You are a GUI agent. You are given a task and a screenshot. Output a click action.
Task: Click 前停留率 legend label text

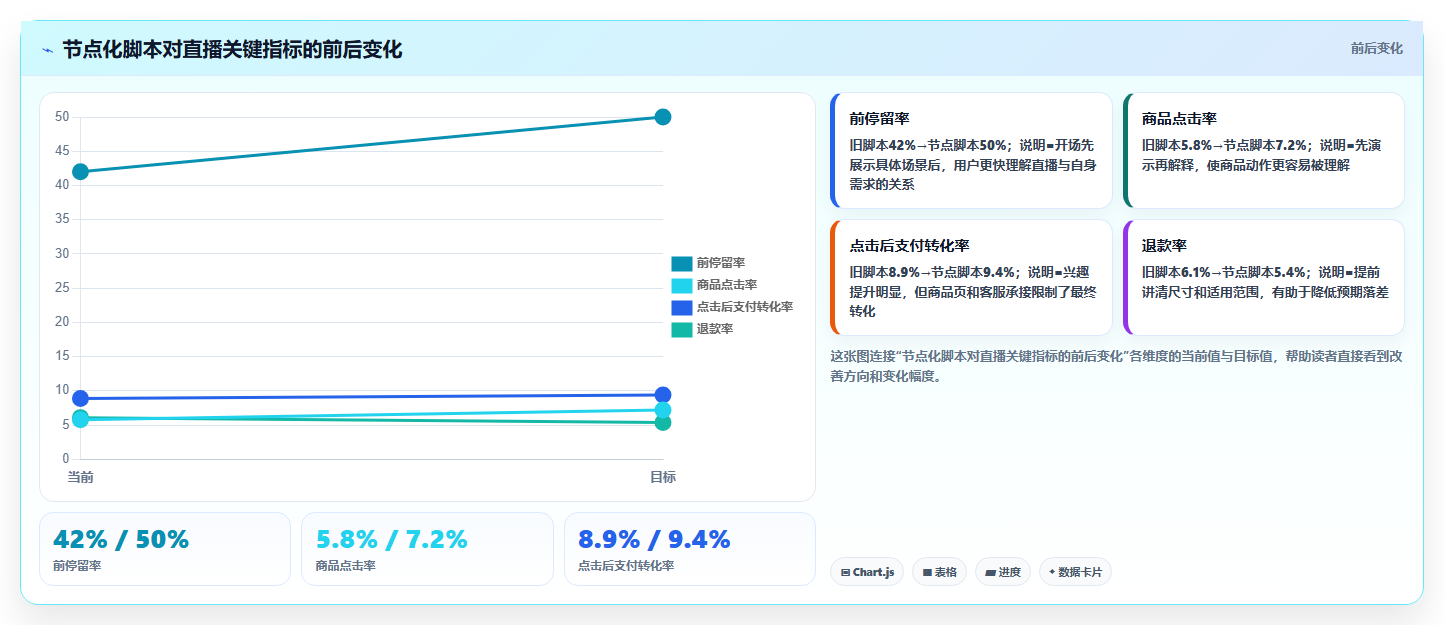click(721, 263)
